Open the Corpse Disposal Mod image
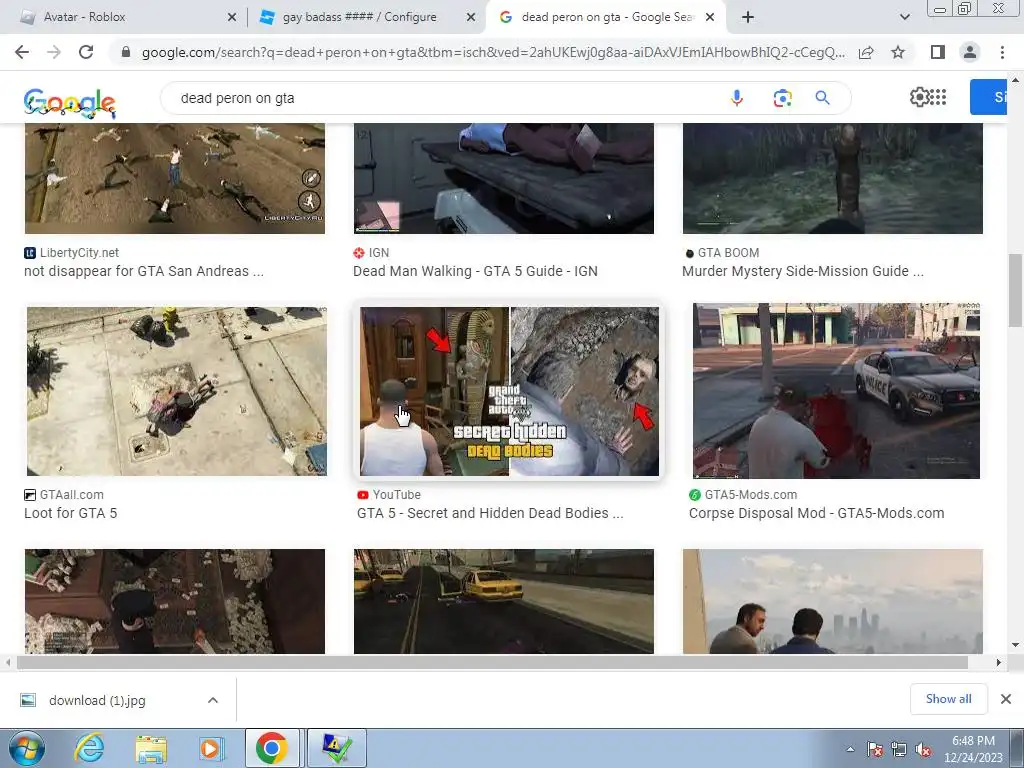The width and height of the screenshot is (1024, 768). pyautogui.click(x=837, y=391)
